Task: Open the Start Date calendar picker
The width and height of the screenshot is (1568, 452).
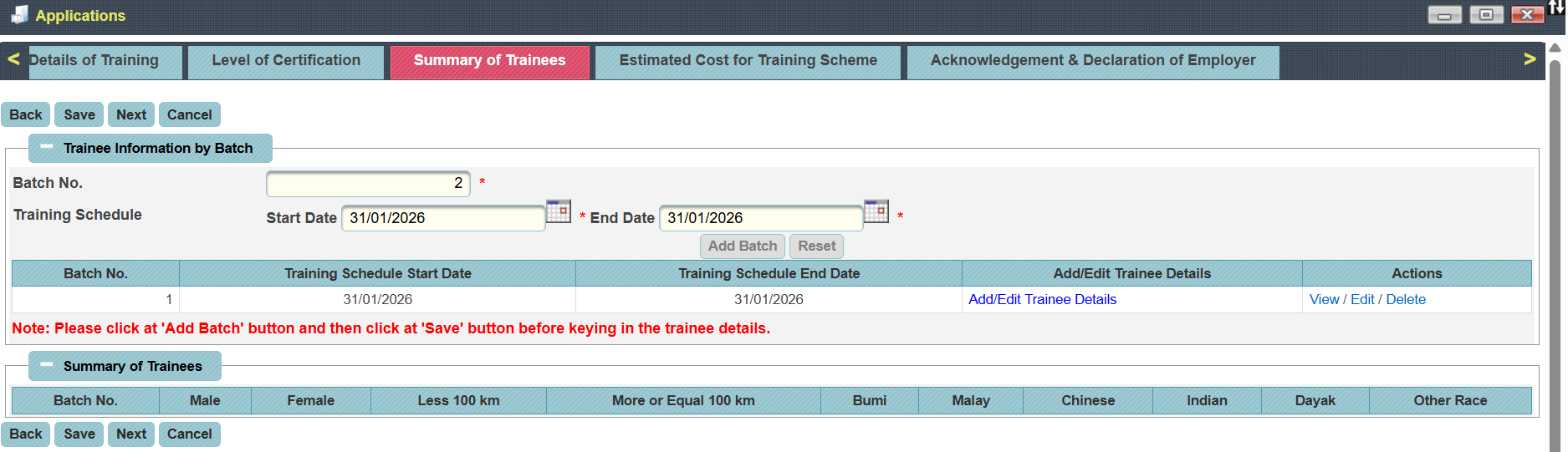Action: tap(558, 211)
